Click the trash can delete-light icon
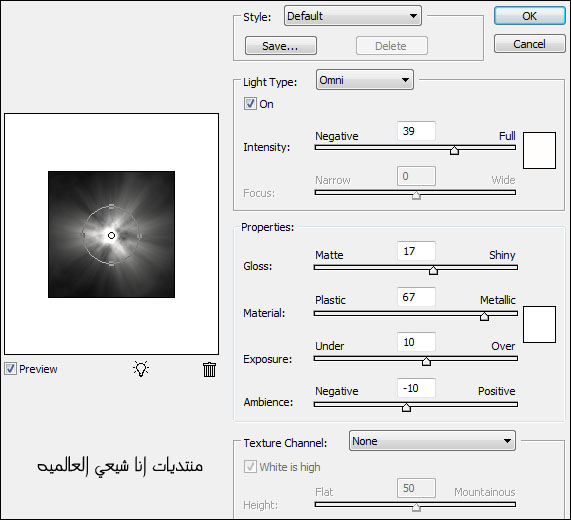Image resolution: width=571 pixels, height=520 pixels. coord(209,369)
